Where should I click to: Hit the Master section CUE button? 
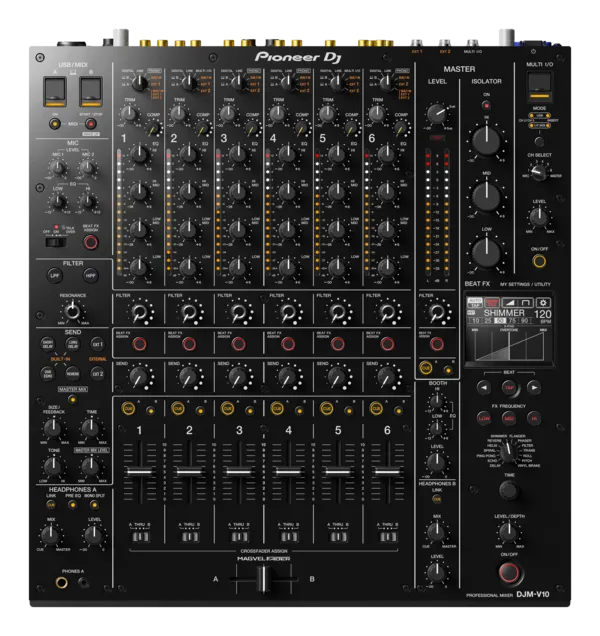point(426,368)
